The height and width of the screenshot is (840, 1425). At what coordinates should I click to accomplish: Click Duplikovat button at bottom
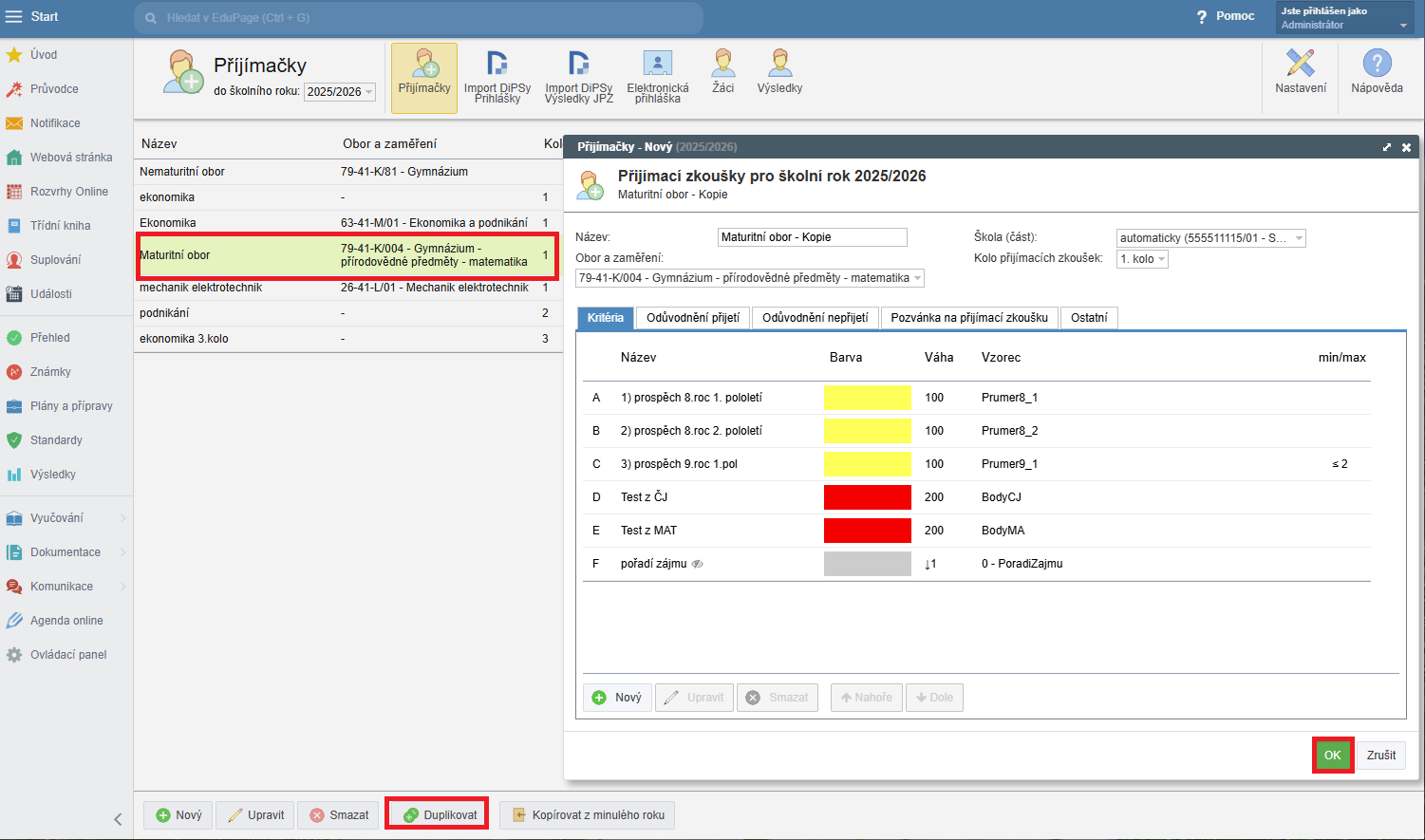(438, 815)
